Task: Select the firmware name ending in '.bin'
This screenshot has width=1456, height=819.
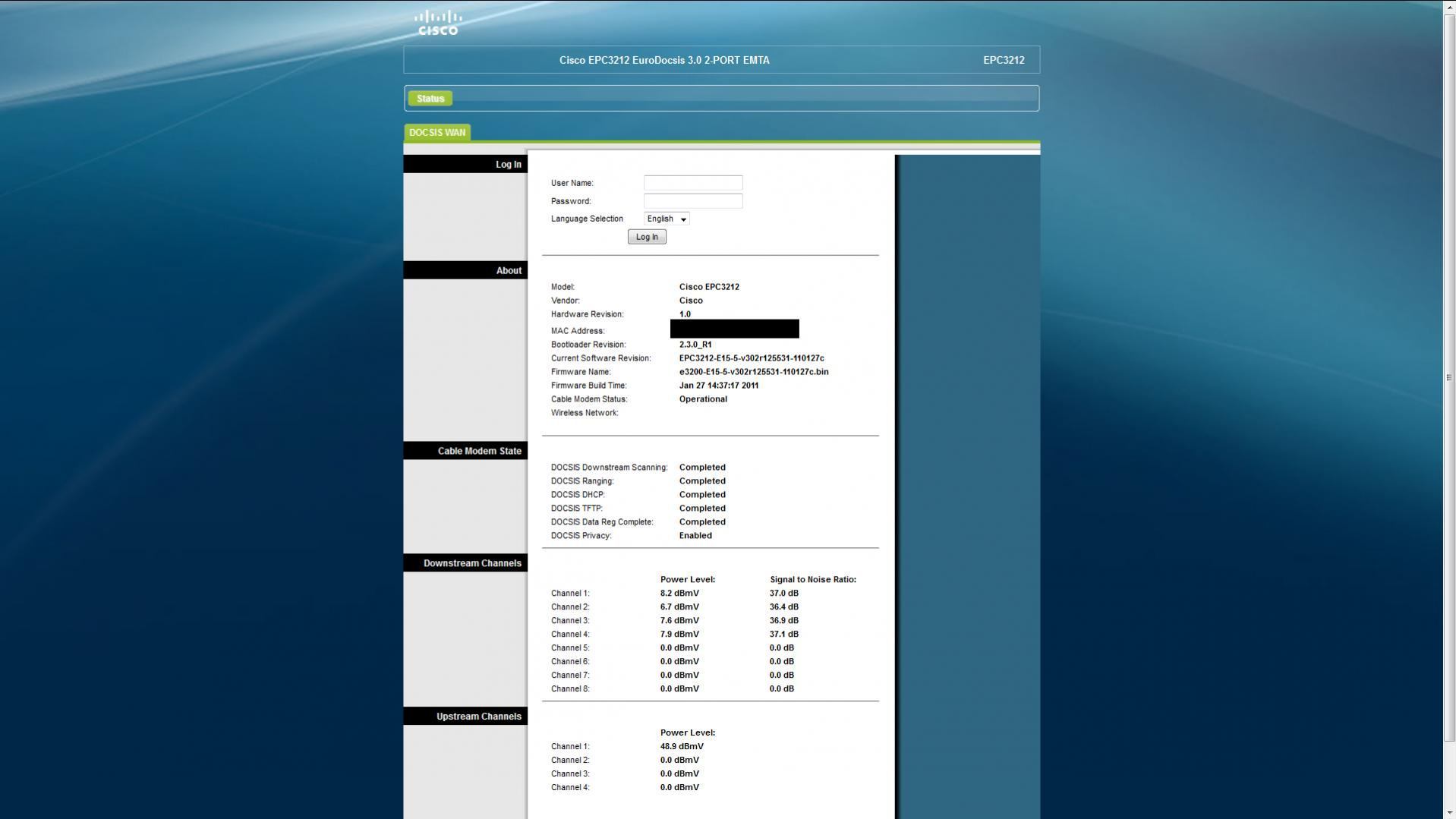Action: [754, 372]
